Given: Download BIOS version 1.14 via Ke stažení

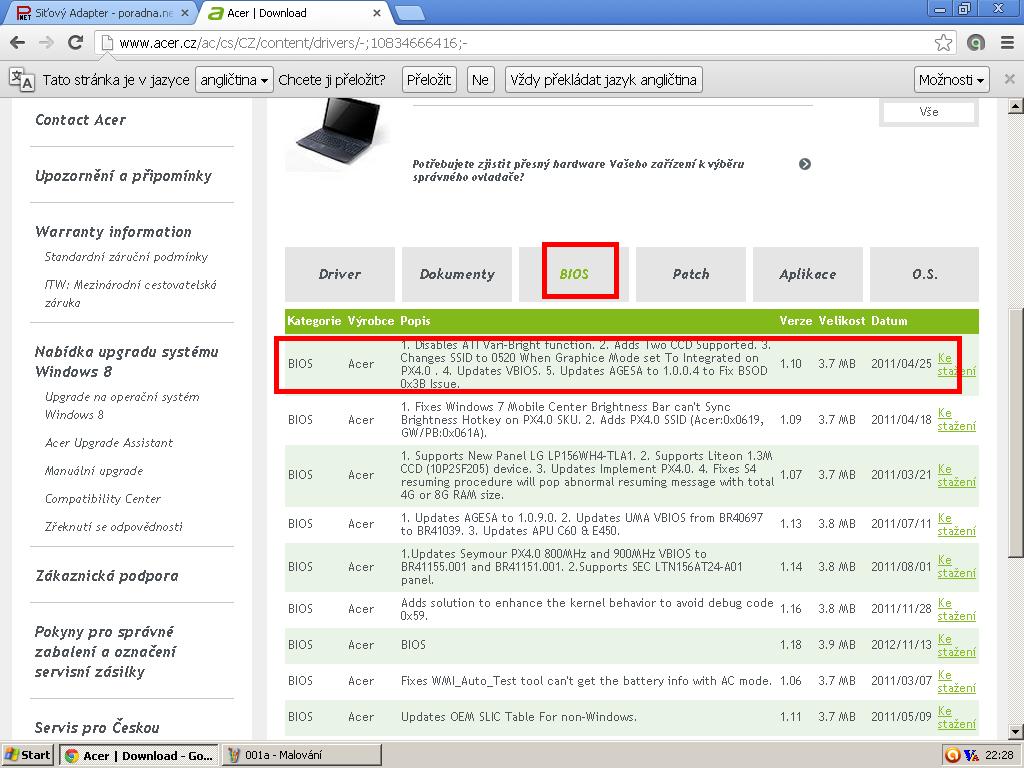Looking at the screenshot, I should [956, 566].
